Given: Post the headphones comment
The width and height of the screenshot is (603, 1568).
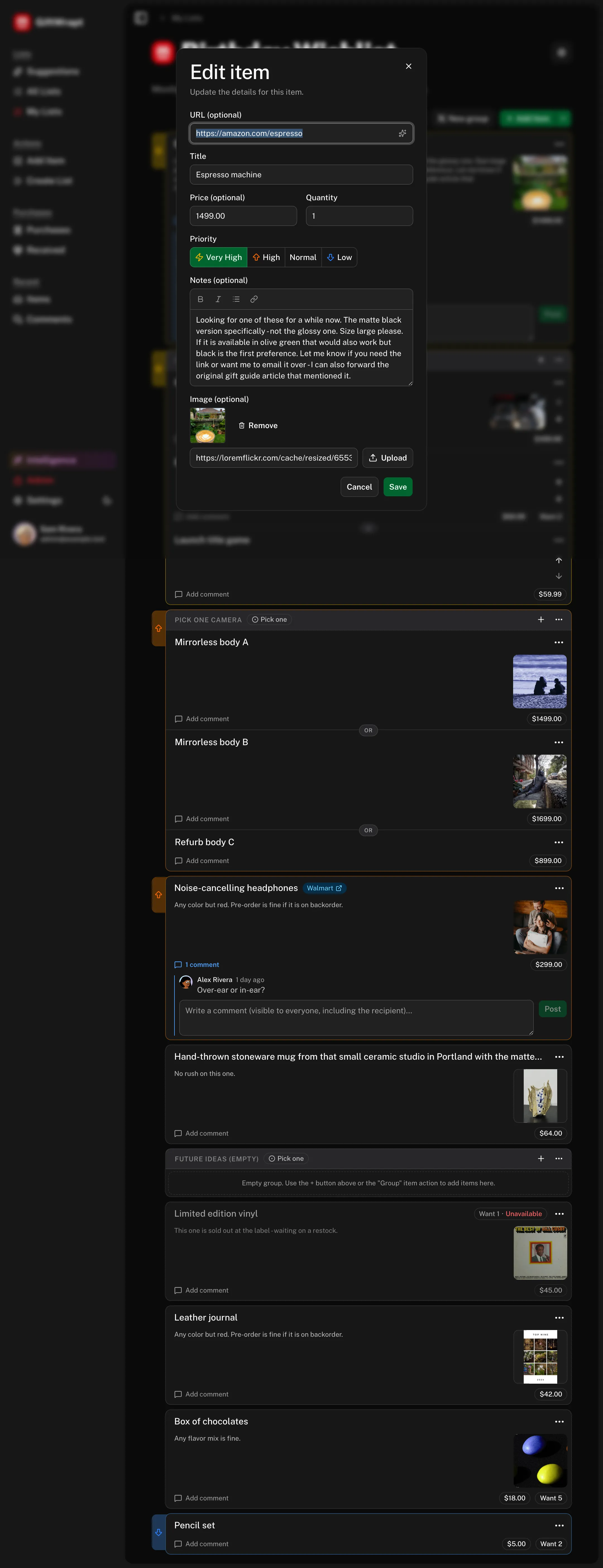Looking at the screenshot, I should coord(552,1009).
